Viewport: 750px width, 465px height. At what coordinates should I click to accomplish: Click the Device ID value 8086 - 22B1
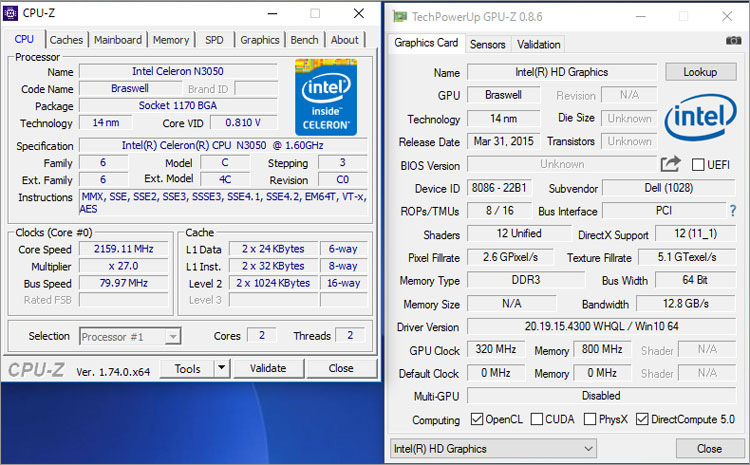coord(499,188)
